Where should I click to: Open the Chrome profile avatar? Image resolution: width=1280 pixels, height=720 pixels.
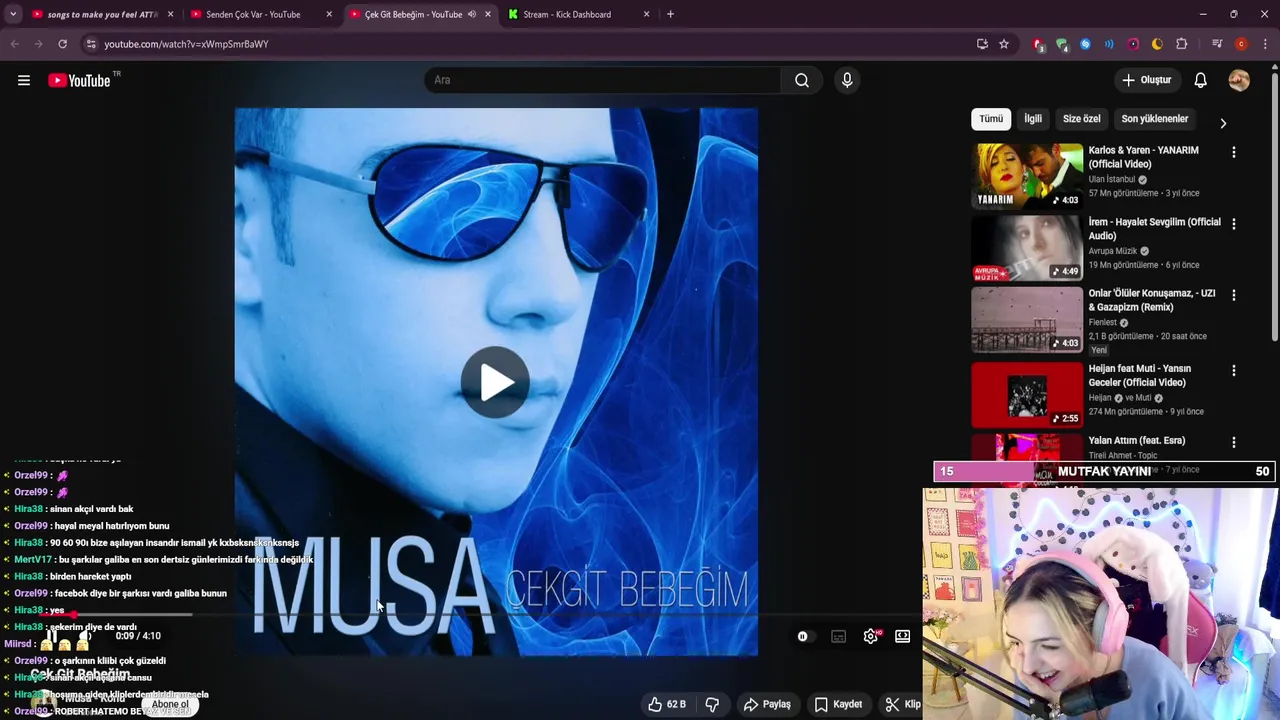click(x=1241, y=44)
